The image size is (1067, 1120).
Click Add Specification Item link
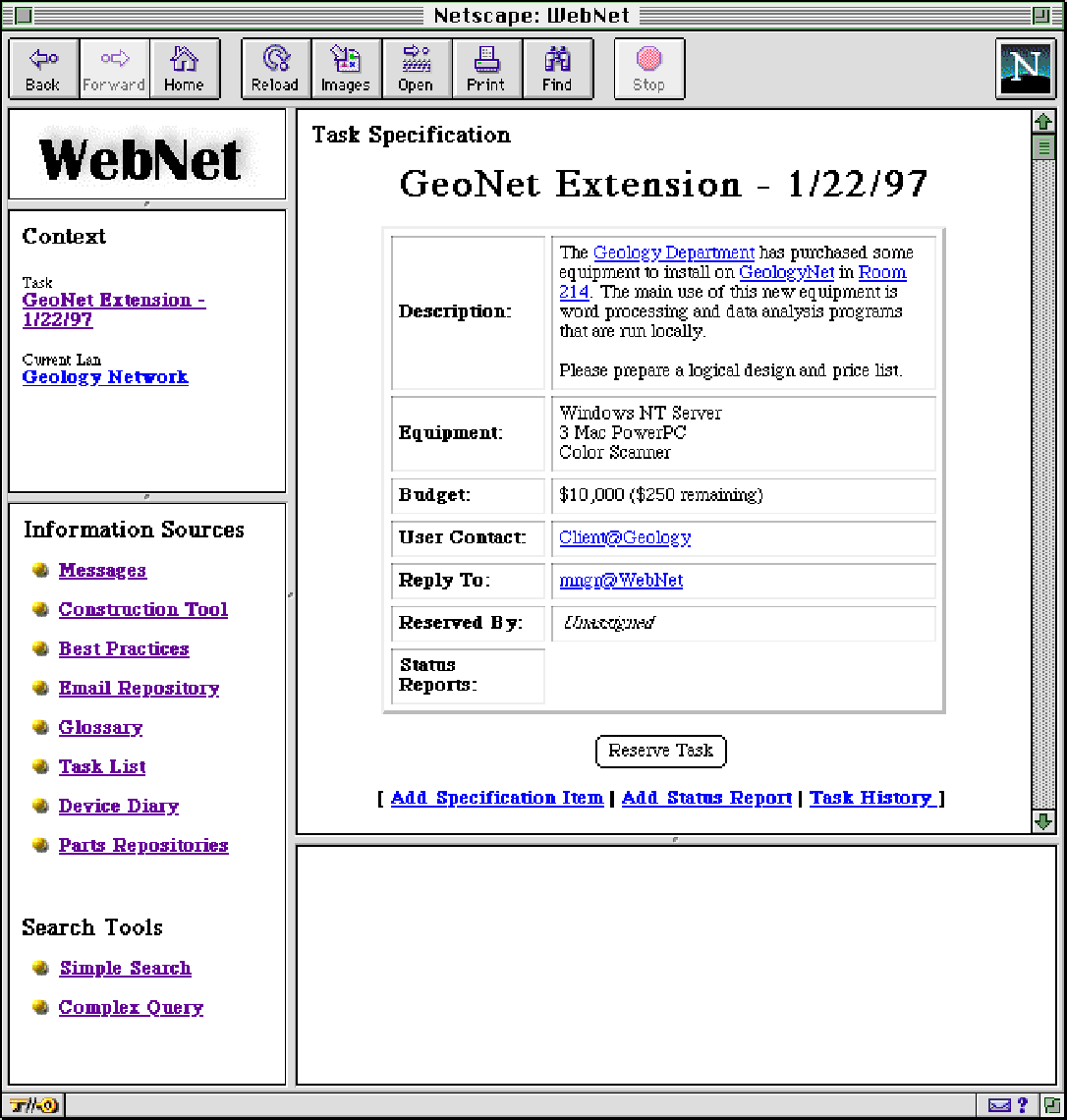point(497,798)
